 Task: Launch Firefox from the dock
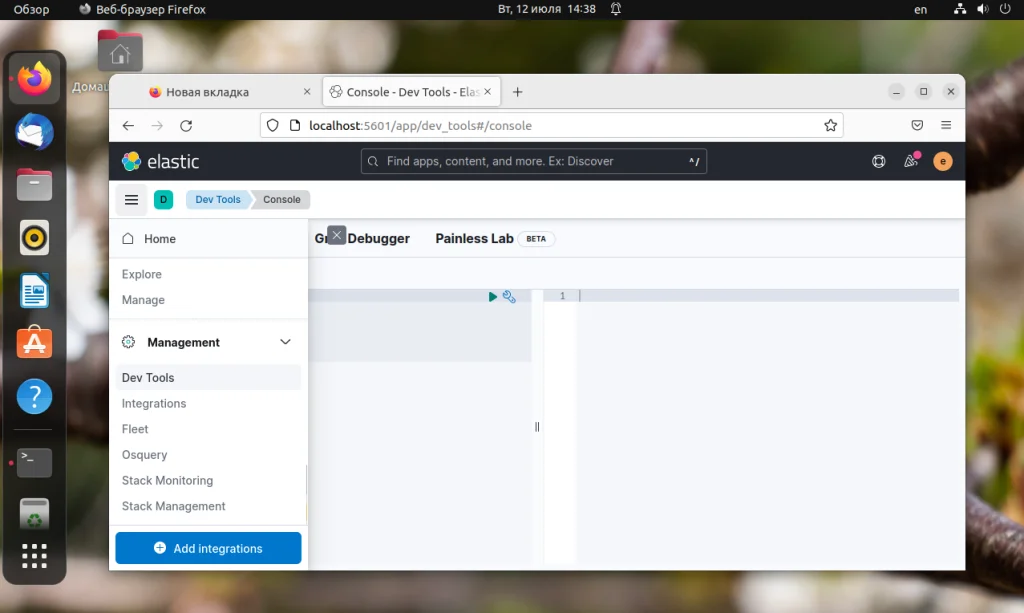[x=33, y=77]
